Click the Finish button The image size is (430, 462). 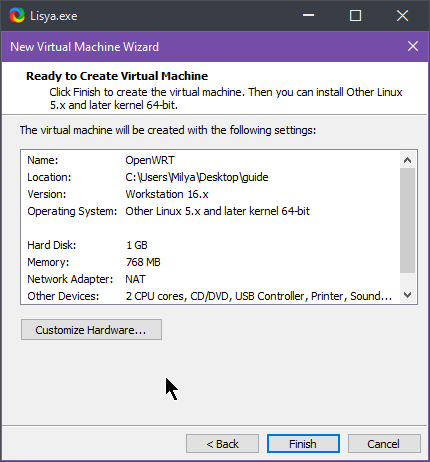pyautogui.click(x=303, y=444)
